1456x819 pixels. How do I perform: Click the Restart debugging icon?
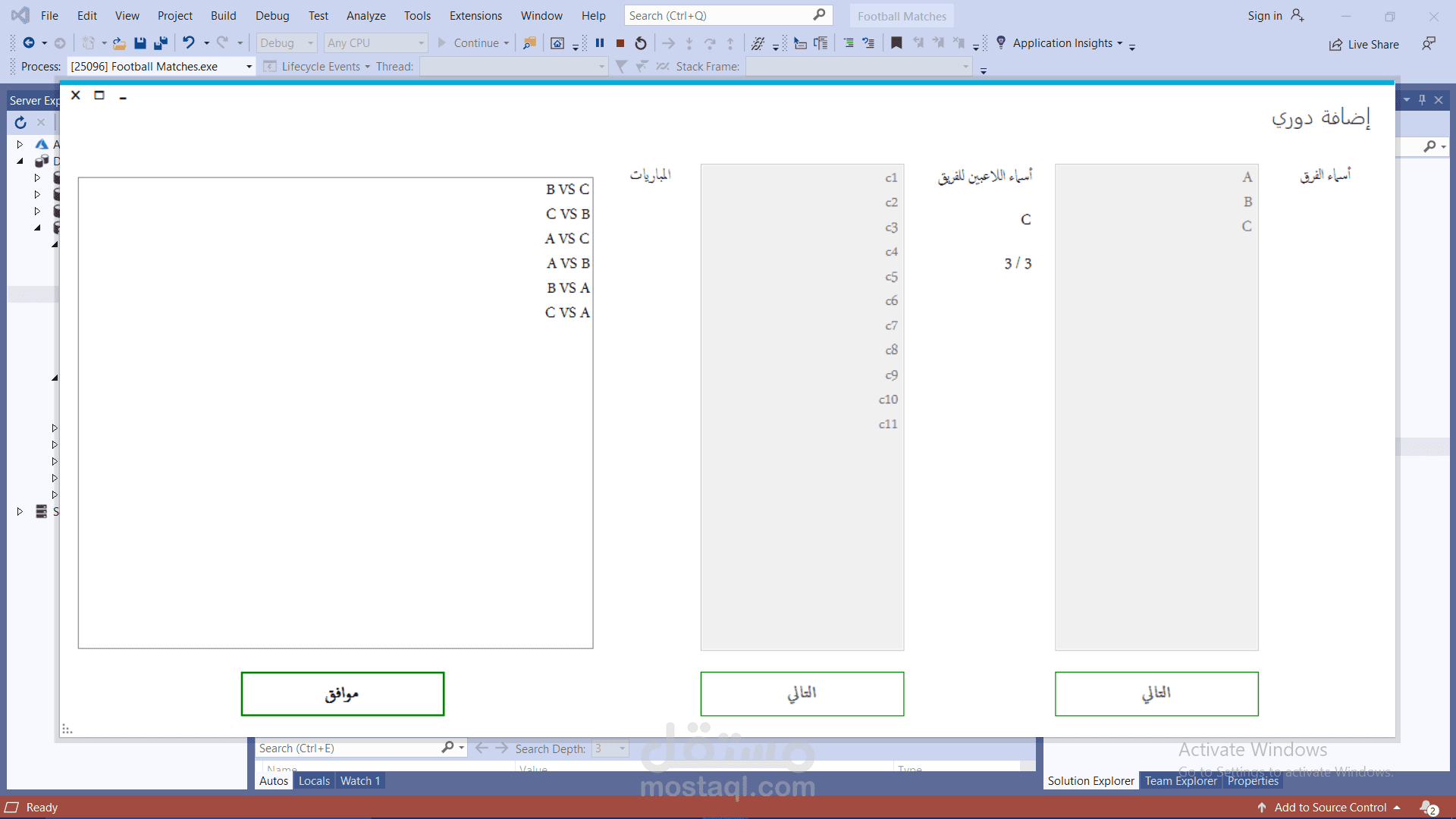point(641,43)
